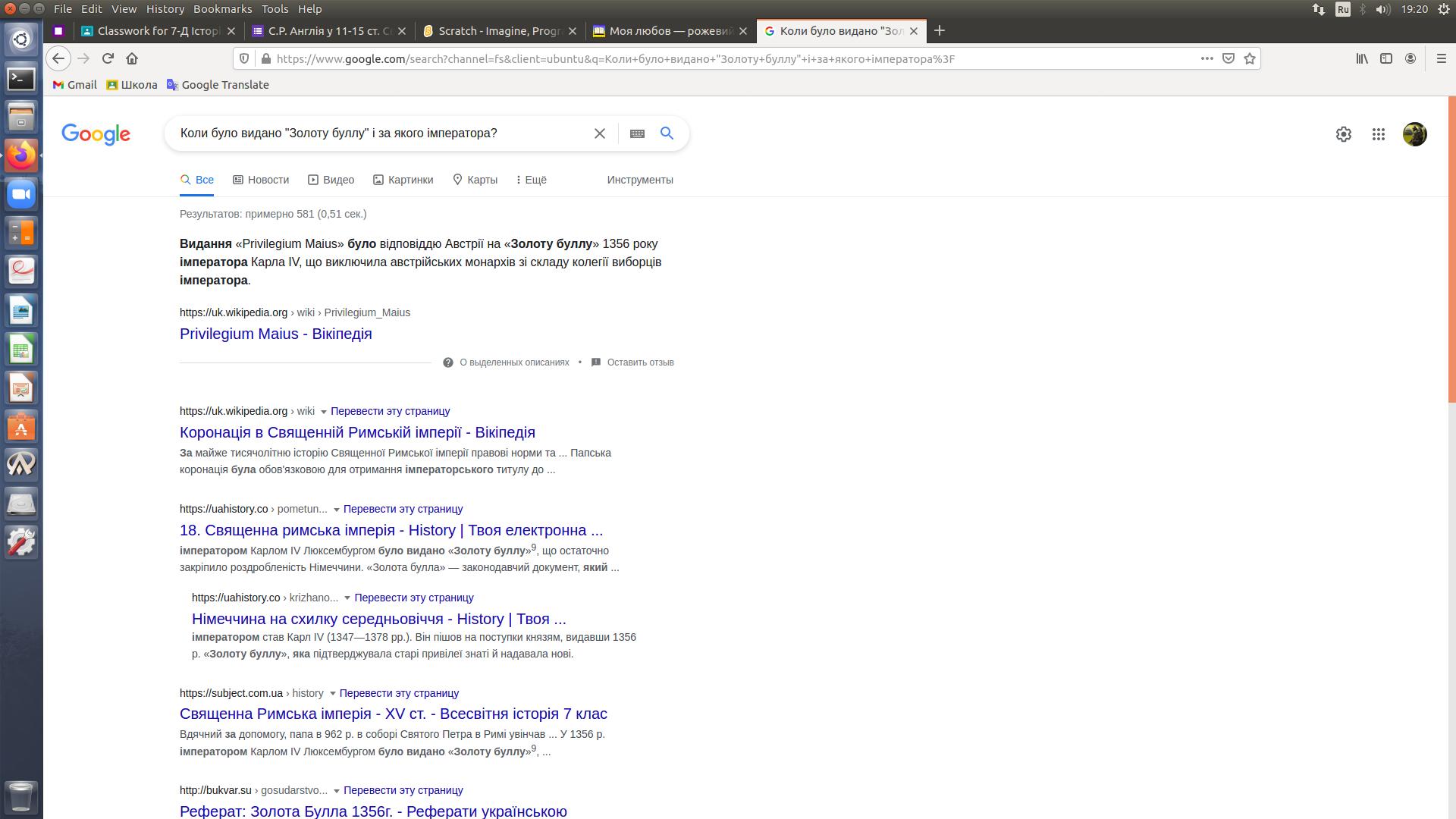Open the Firefox hamburger menu
The width and height of the screenshot is (1456, 819).
[x=1441, y=58]
